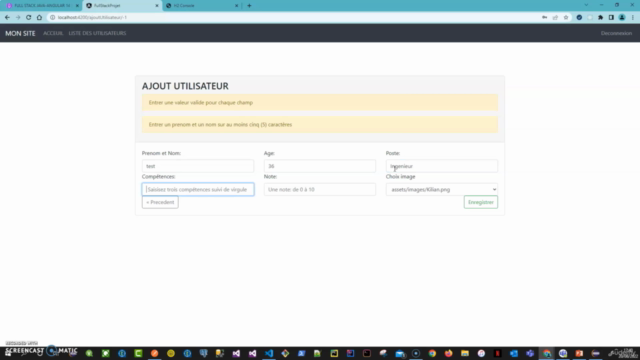Open the browser home page
Viewport: 640px width, 360px height.
click(39, 18)
